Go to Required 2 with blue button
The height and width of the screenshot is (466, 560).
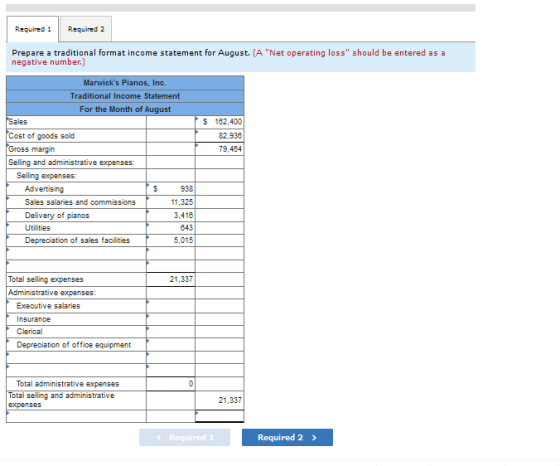287,437
